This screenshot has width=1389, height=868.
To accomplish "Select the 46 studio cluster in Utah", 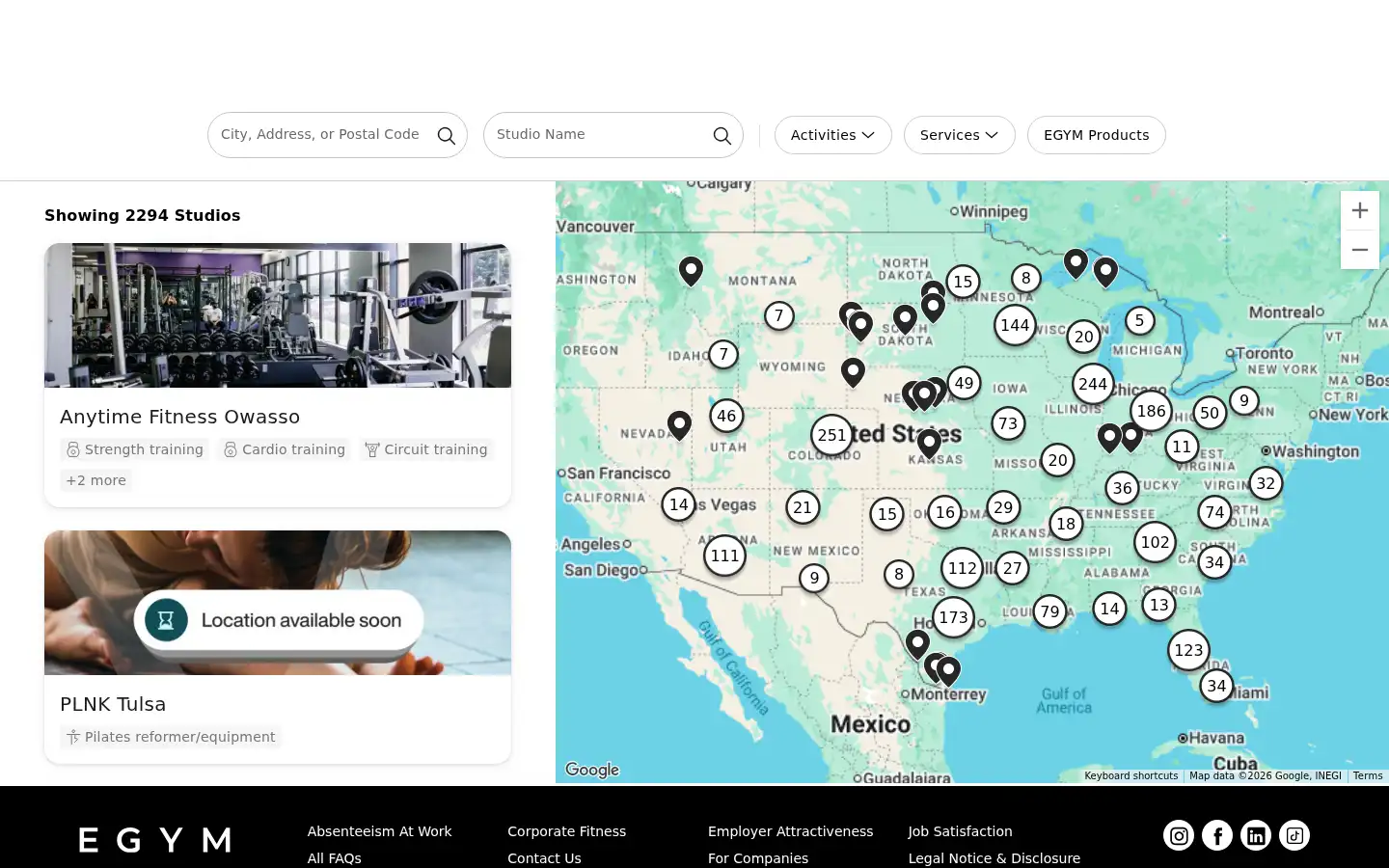I will tap(726, 416).
